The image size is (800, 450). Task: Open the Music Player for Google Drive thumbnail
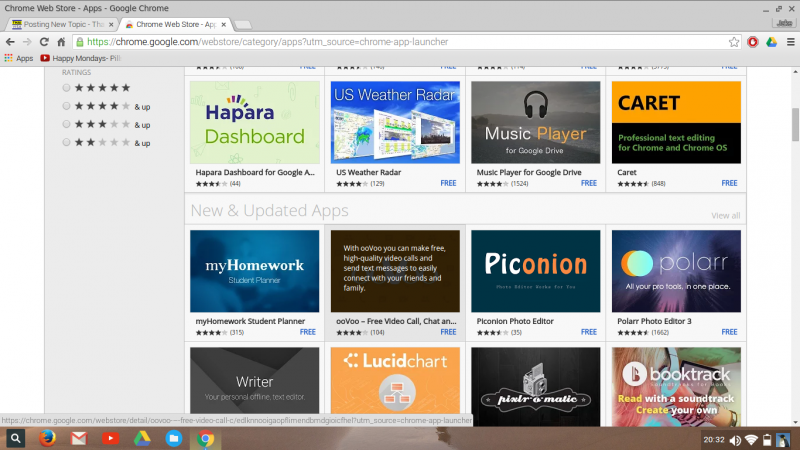click(536, 122)
